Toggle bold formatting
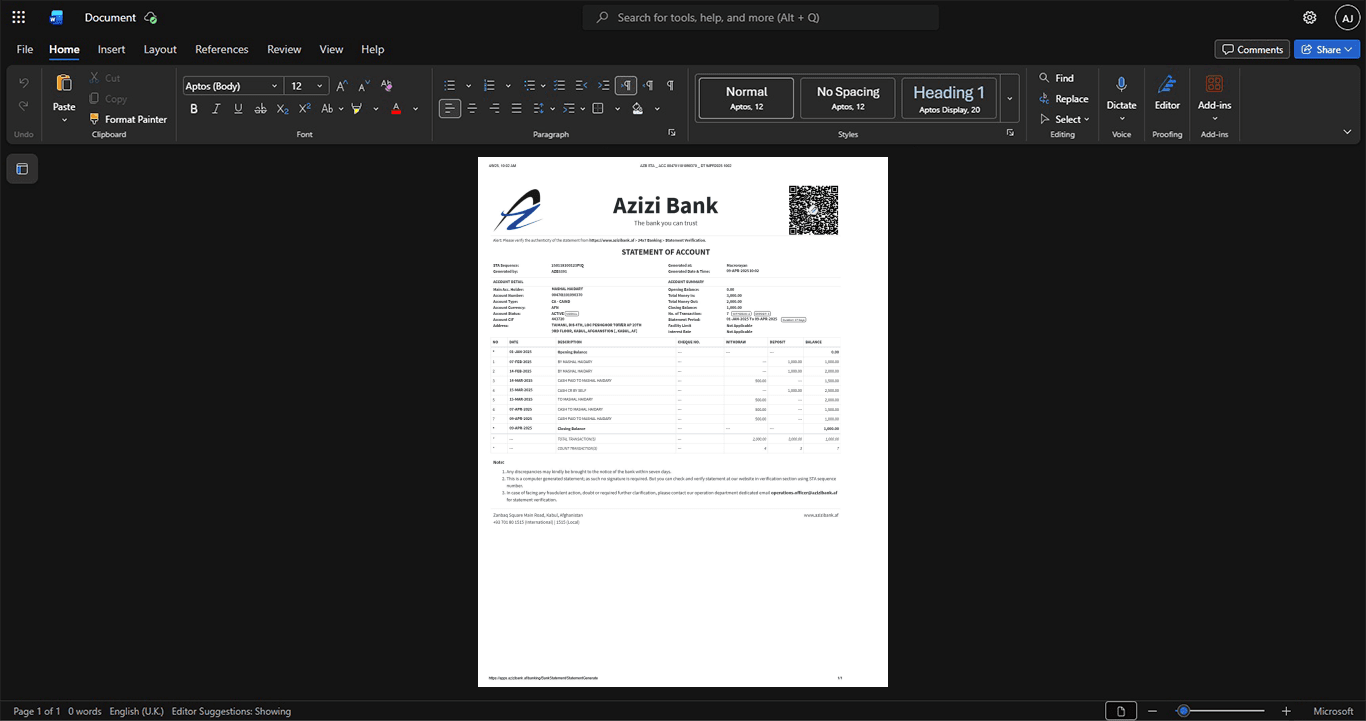This screenshot has height=721, width=1366. click(194, 109)
